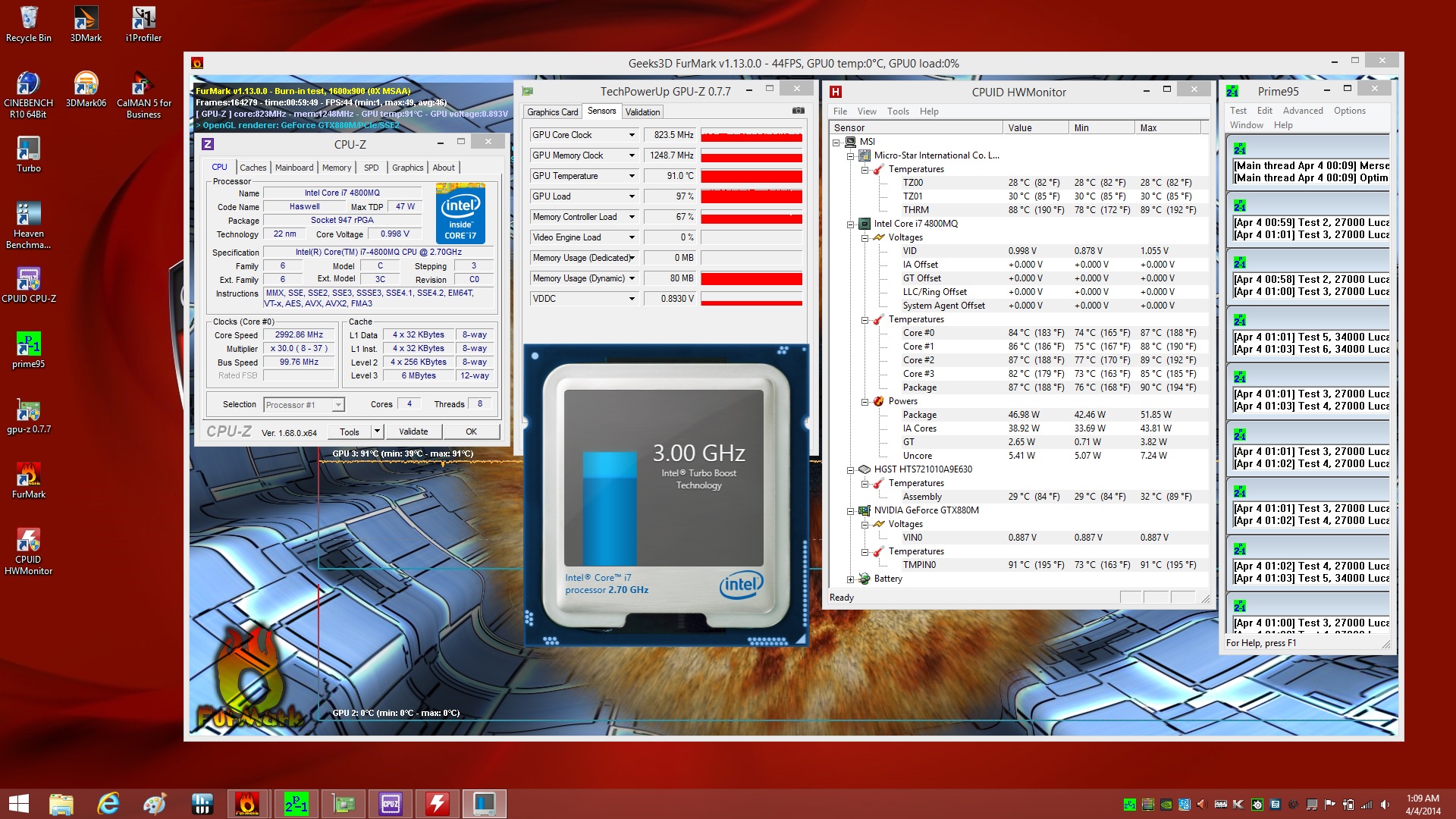Screen dimensions: 1456x819
Task: Click the Prime95 taskbar icon
Action: point(296,803)
